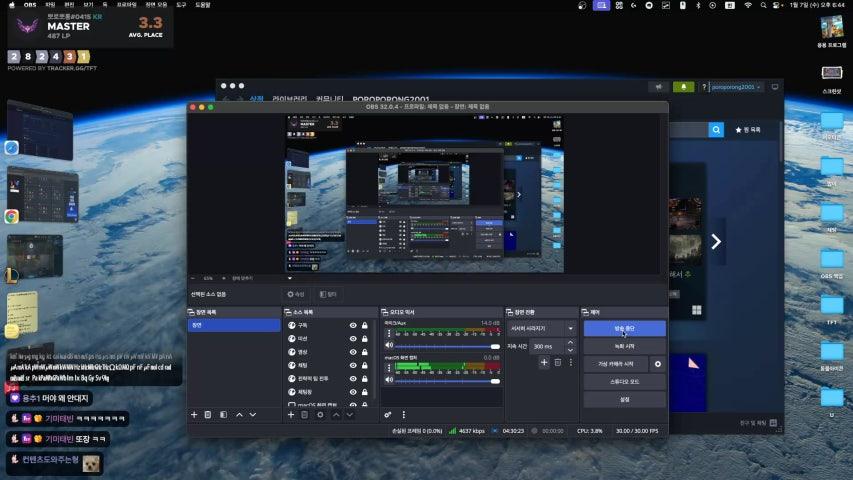Switch to the 라이브러리 tab in background window
Viewport: 853px width, 480px height.
(x=290, y=100)
